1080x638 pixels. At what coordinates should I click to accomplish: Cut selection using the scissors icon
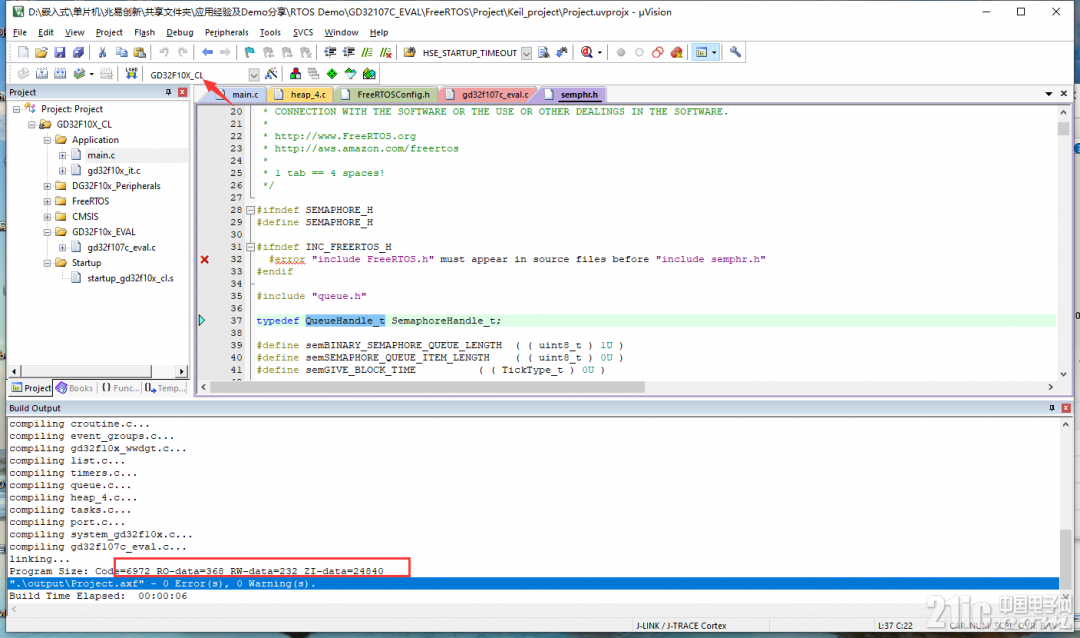click(102, 52)
